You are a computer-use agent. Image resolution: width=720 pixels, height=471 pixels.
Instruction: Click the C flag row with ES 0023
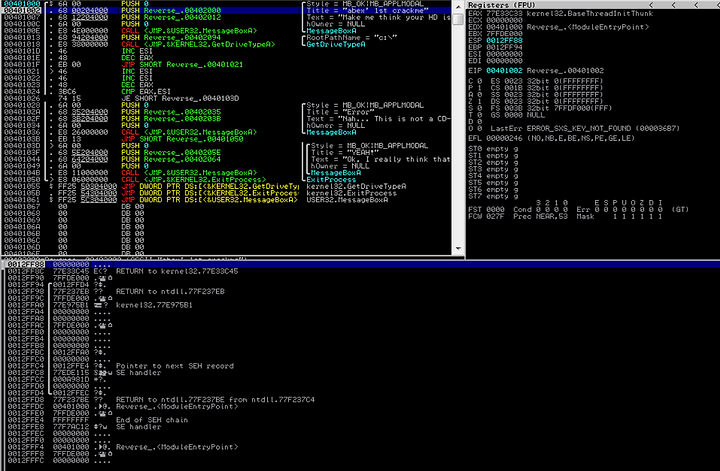click(x=535, y=81)
